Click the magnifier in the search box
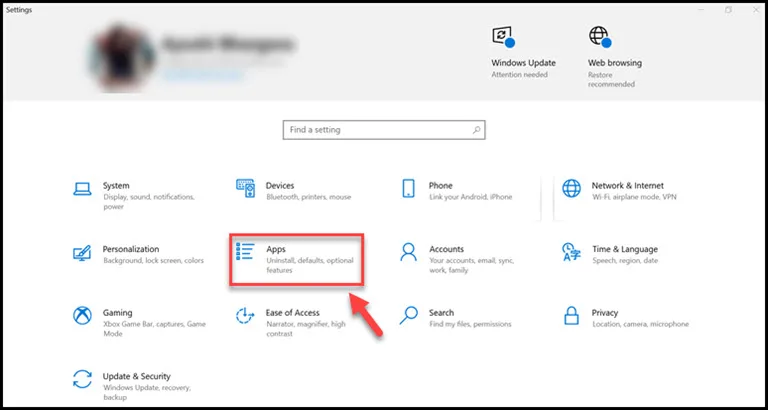This screenshot has width=768, height=410. 476,130
